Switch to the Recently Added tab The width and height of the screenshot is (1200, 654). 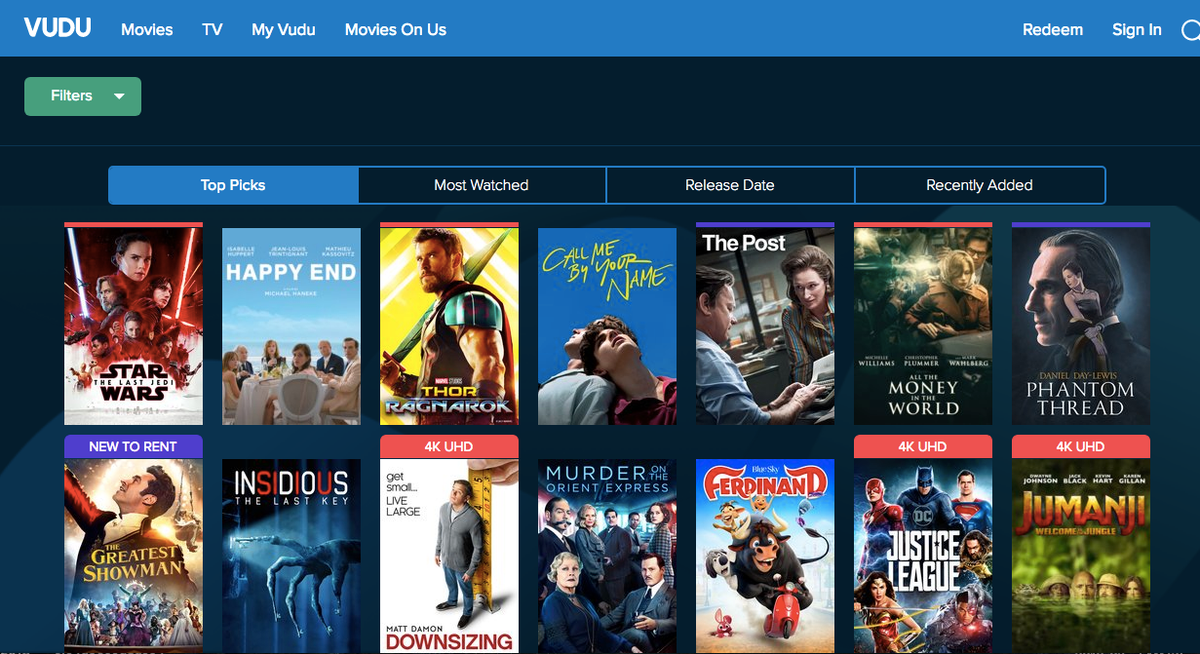click(x=979, y=185)
